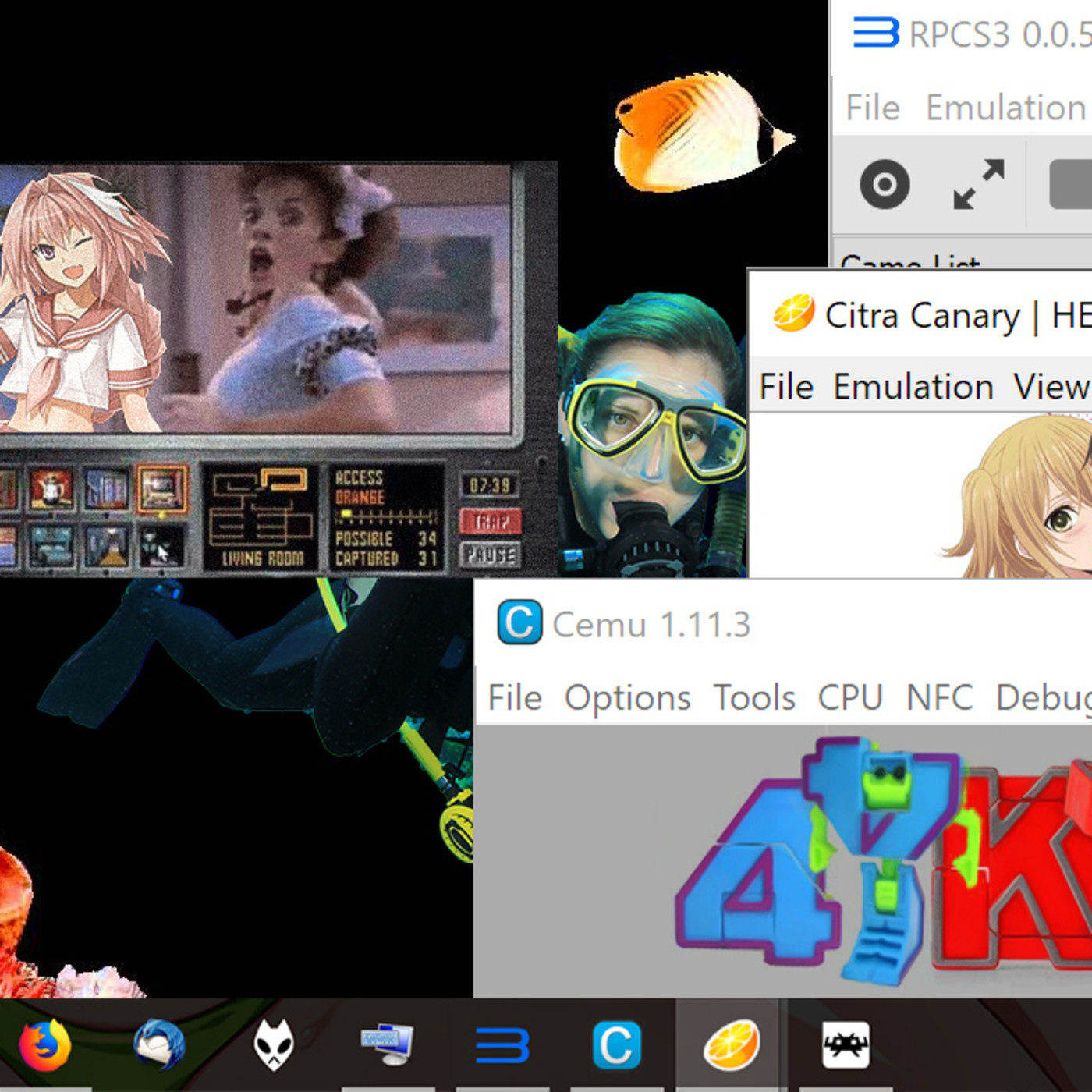Screen dimensions: 1092x1092
Task: Select the hallway camera thumbnail
Action: point(107,544)
